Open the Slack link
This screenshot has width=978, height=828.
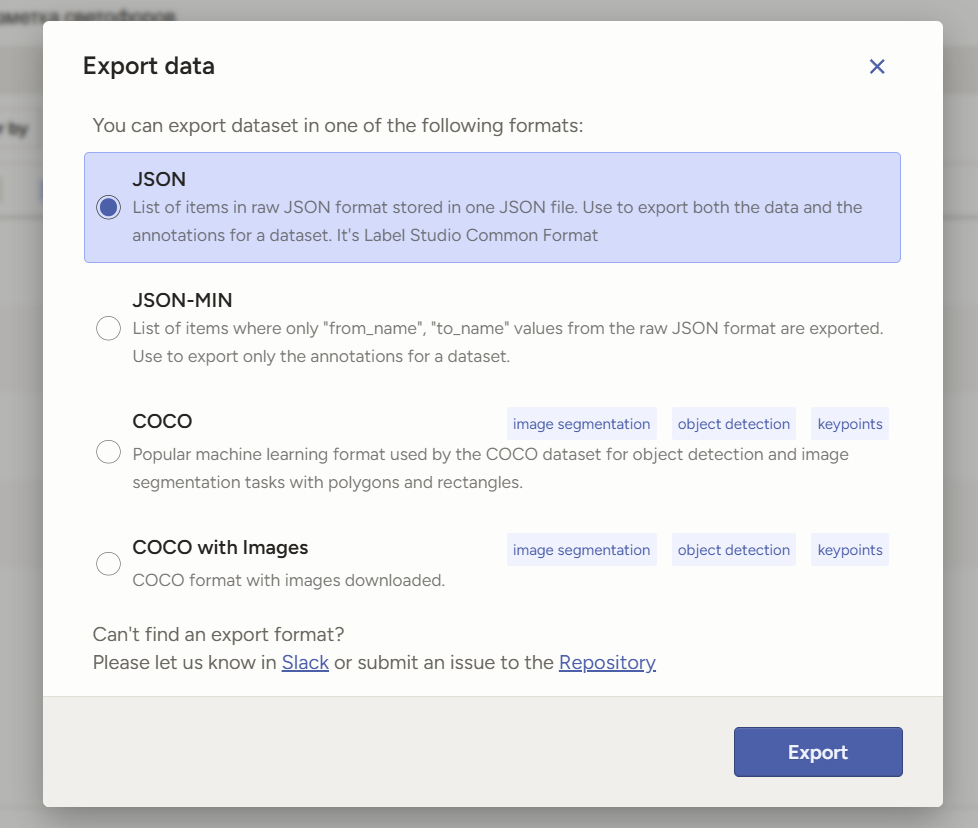305,662
